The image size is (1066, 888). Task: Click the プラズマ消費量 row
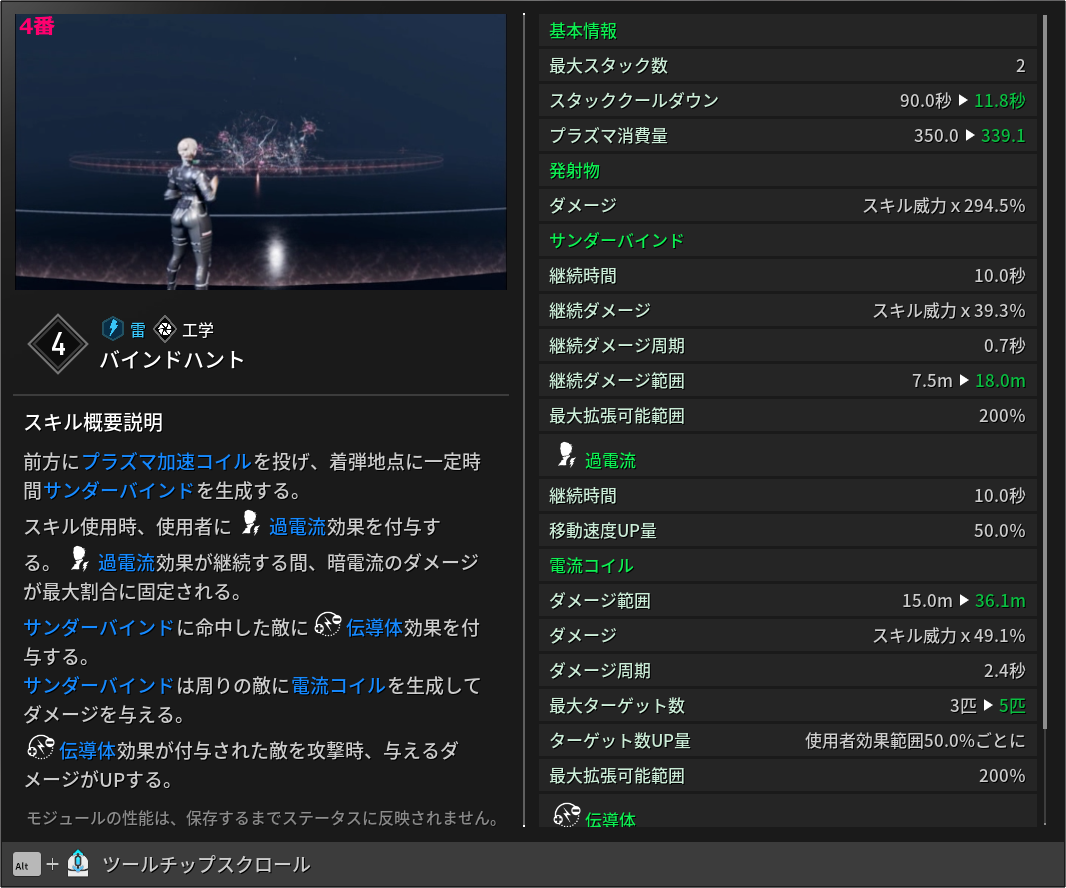pyautogui.click(x=788, y=135)
